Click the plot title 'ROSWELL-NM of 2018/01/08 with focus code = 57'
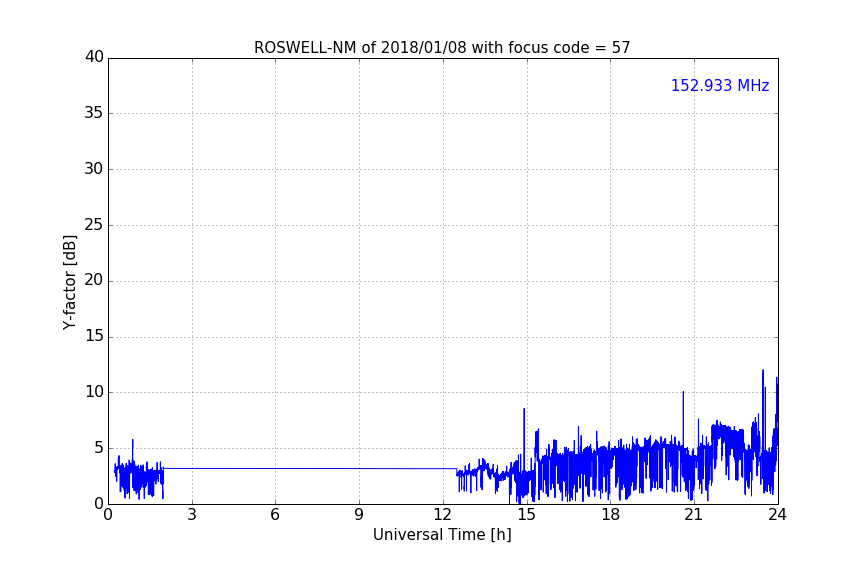864x576 pixels. 442,48
